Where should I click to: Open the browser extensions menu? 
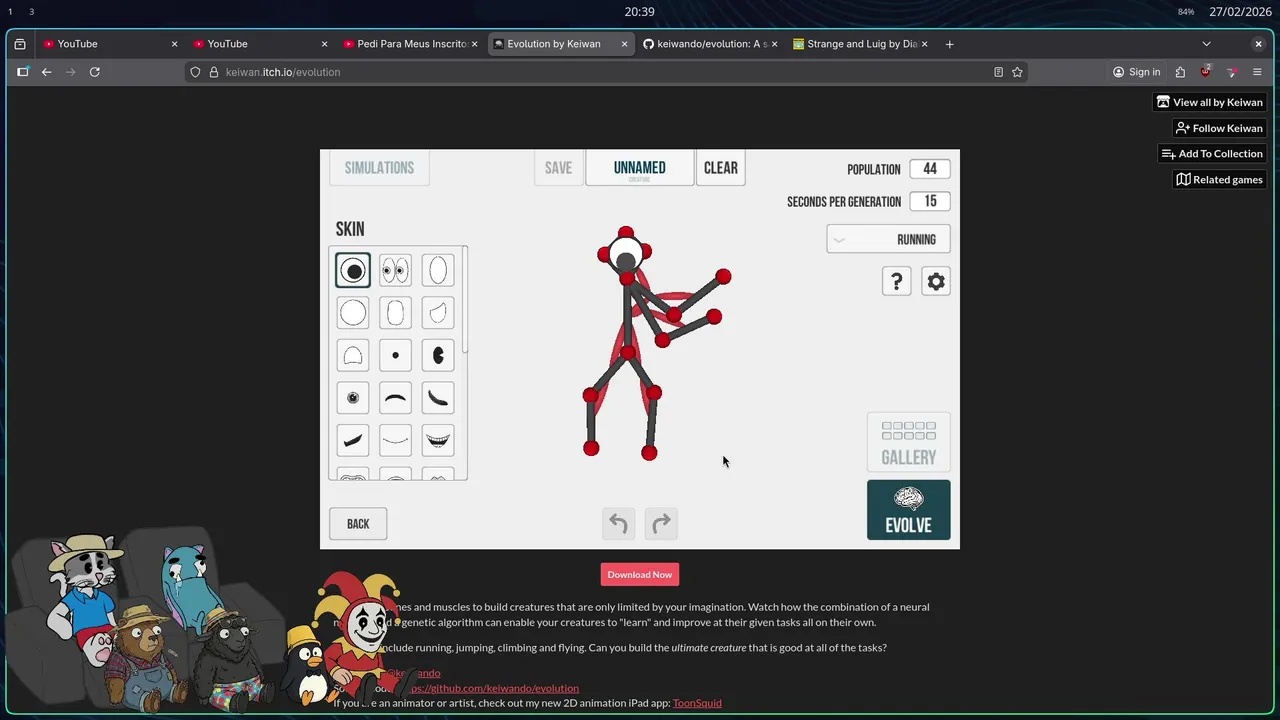[1180, 72]
